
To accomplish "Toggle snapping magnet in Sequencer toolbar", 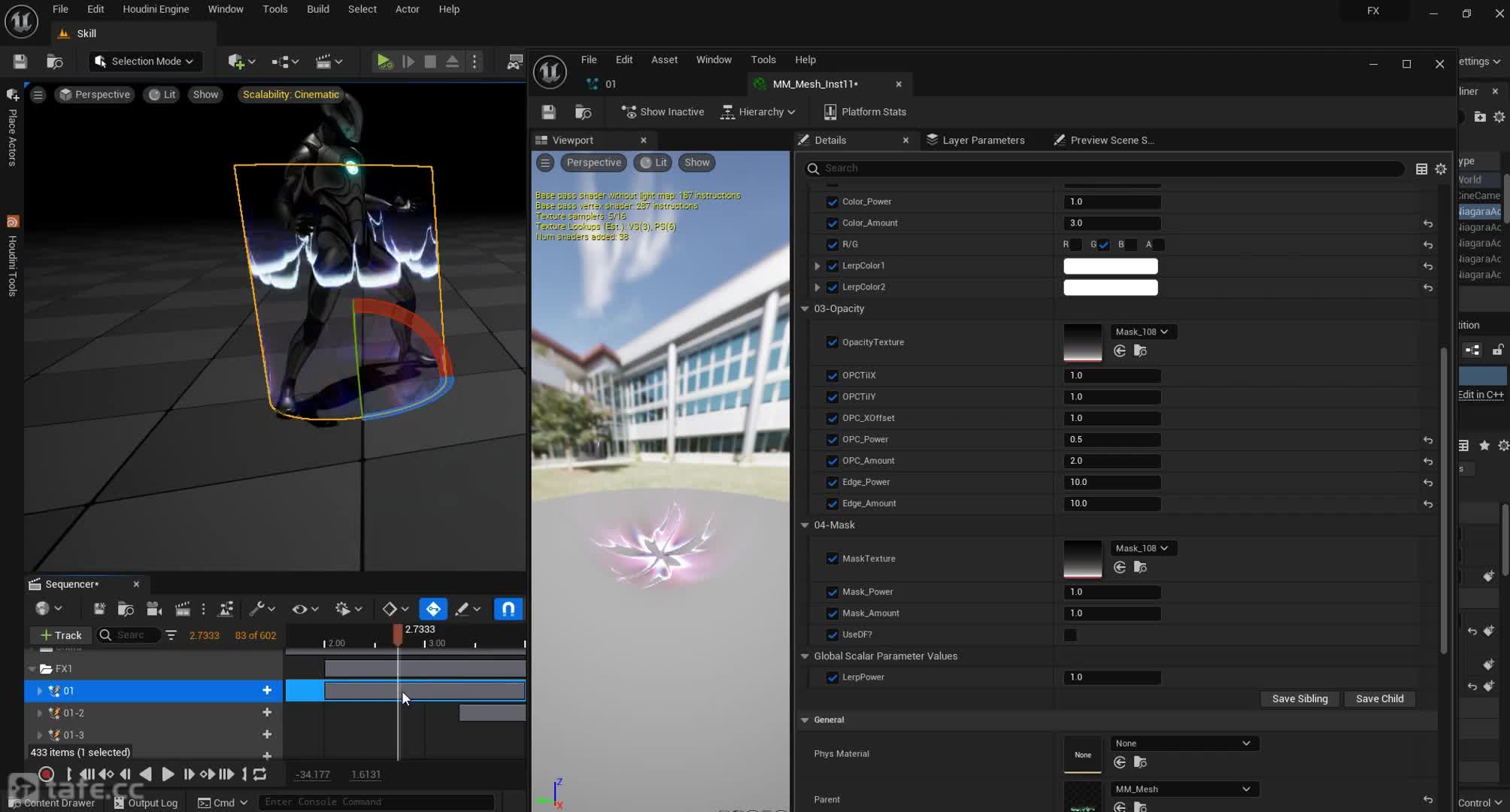I will click(508, 609).
